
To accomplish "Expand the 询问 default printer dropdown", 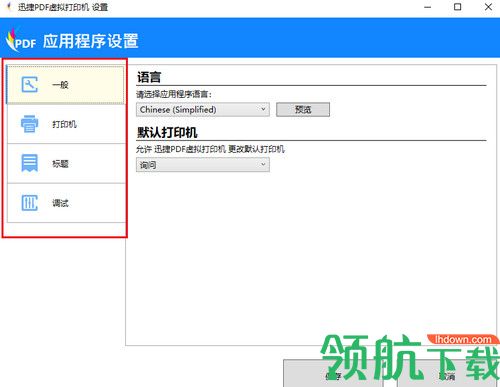I will pyautogui.click(x=203, y=165).
